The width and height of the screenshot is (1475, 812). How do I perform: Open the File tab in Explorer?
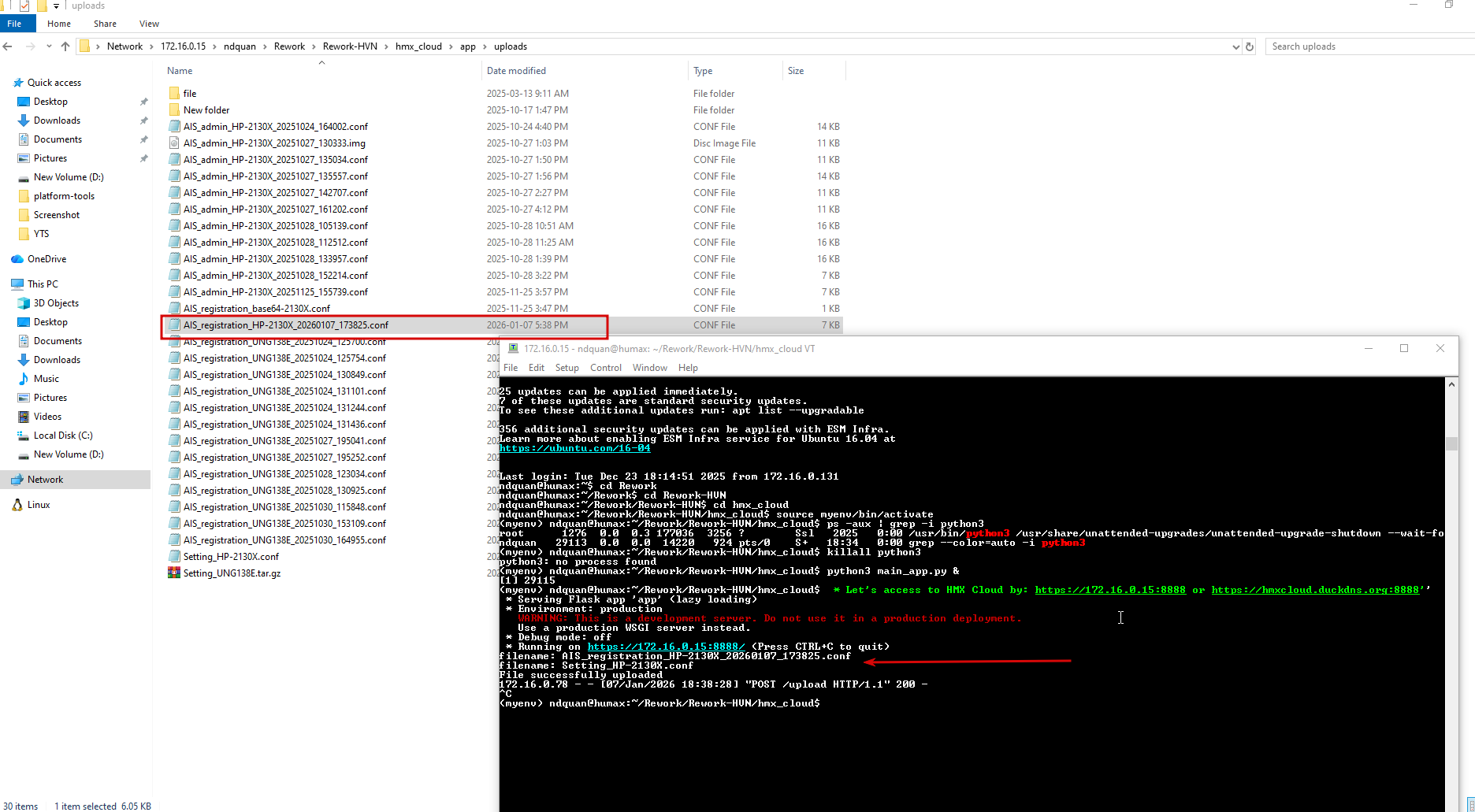[15, 24]
